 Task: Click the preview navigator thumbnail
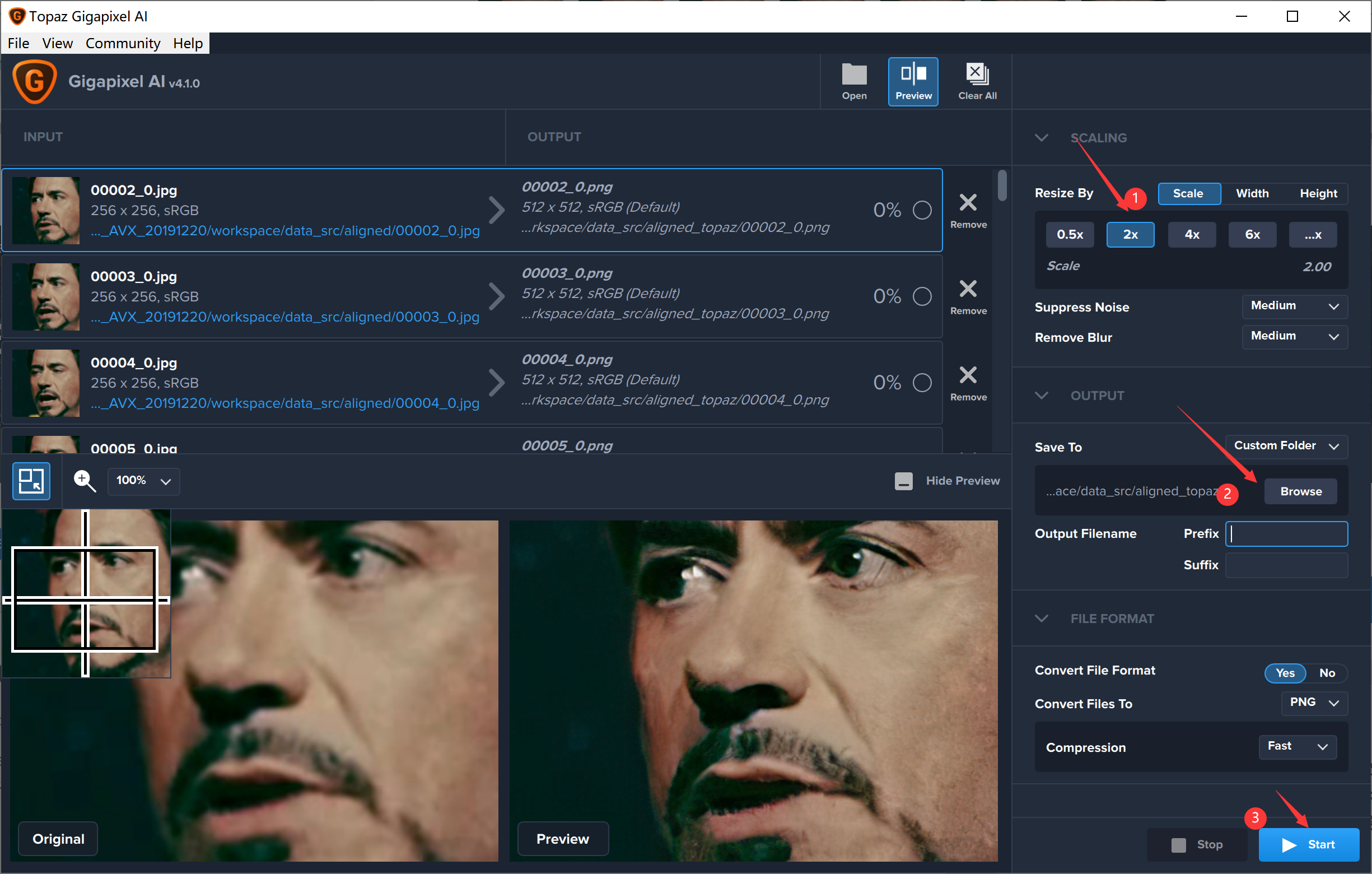tap(86, 593)
